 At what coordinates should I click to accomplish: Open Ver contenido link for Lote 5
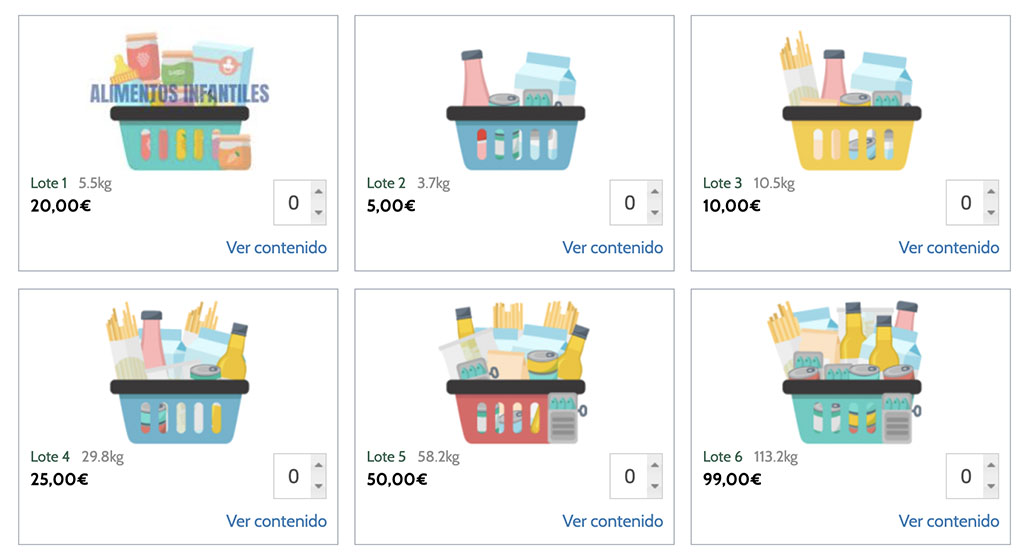(612, 521)
